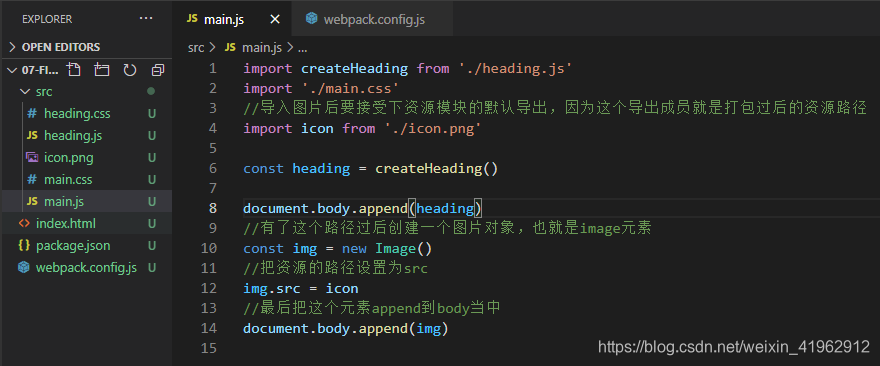Click the U status badge of index.html
The width and height of the screenshot is (880, 366).
152,223
